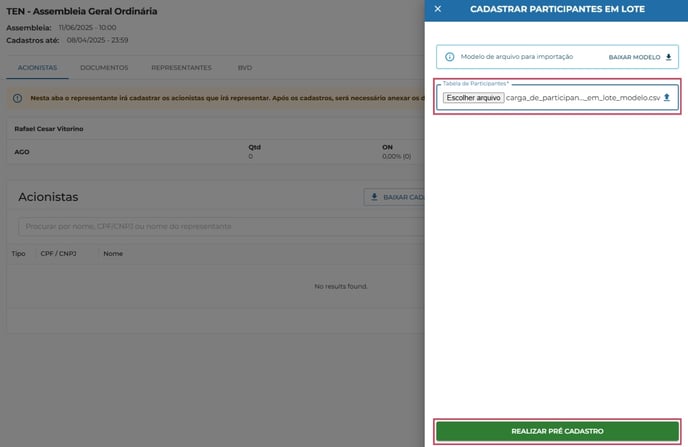
Task: Click the selected file name carga_de_participan..._em_lote_modelo.csv
Action: [583, 98]
